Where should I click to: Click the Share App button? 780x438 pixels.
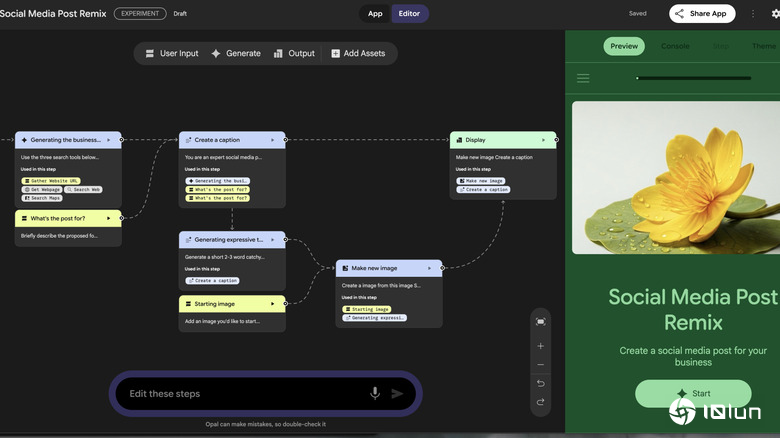click(702, 14)
